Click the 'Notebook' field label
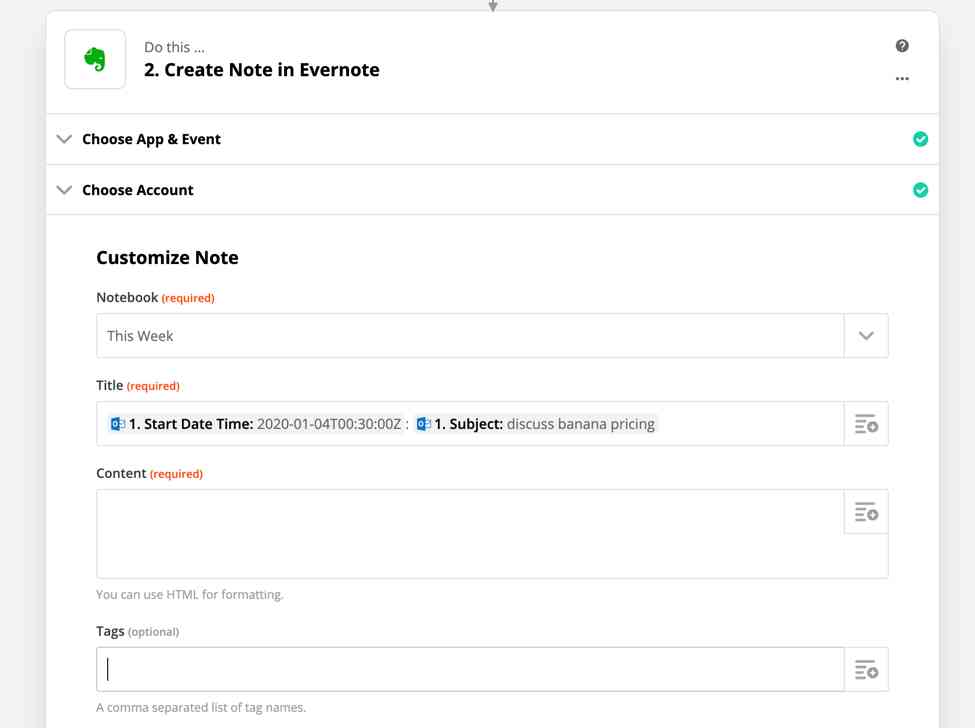This screenshot has width=975, height=728. click(x=127, y=297)
